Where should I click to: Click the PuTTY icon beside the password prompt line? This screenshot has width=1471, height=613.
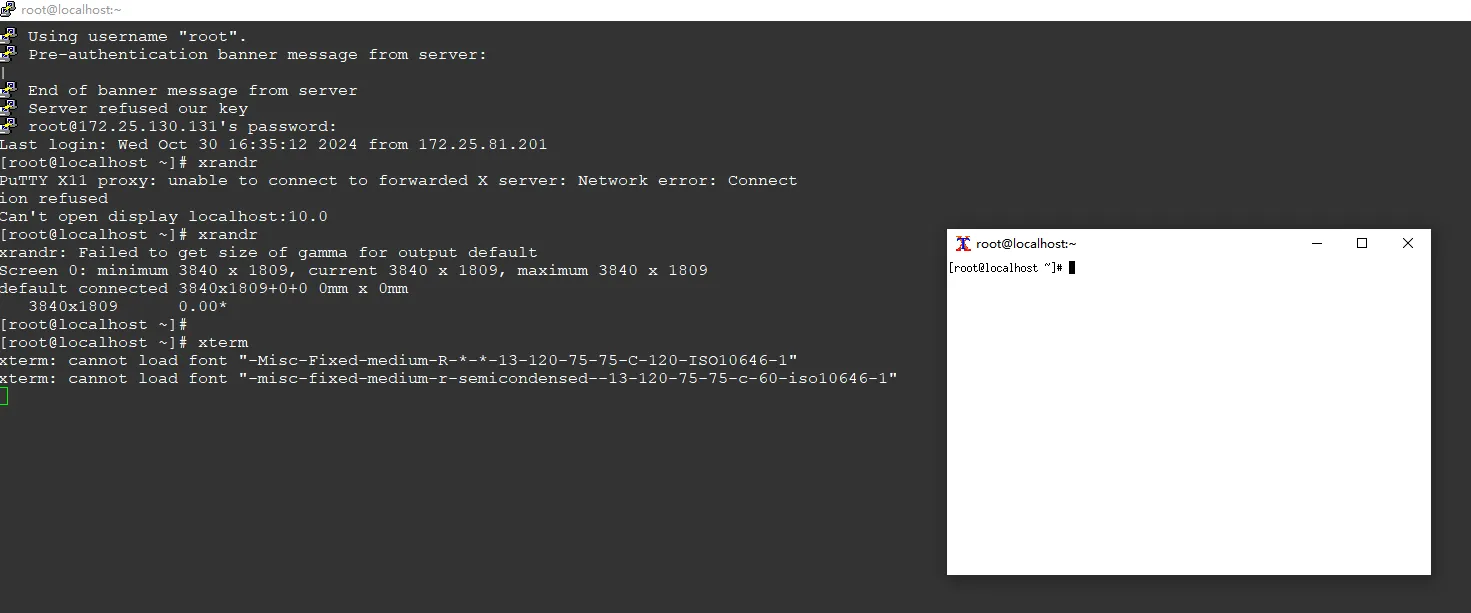[8, 126]
